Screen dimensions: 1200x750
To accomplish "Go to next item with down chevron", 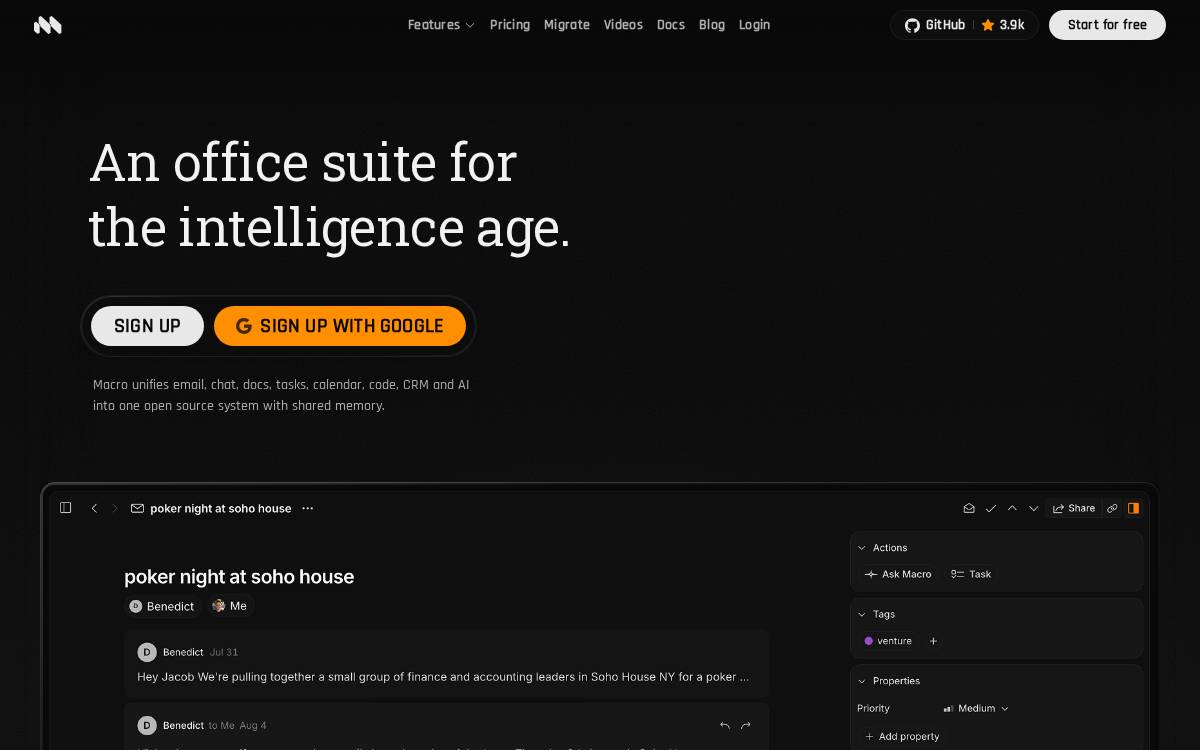I will coord(1034,508).
